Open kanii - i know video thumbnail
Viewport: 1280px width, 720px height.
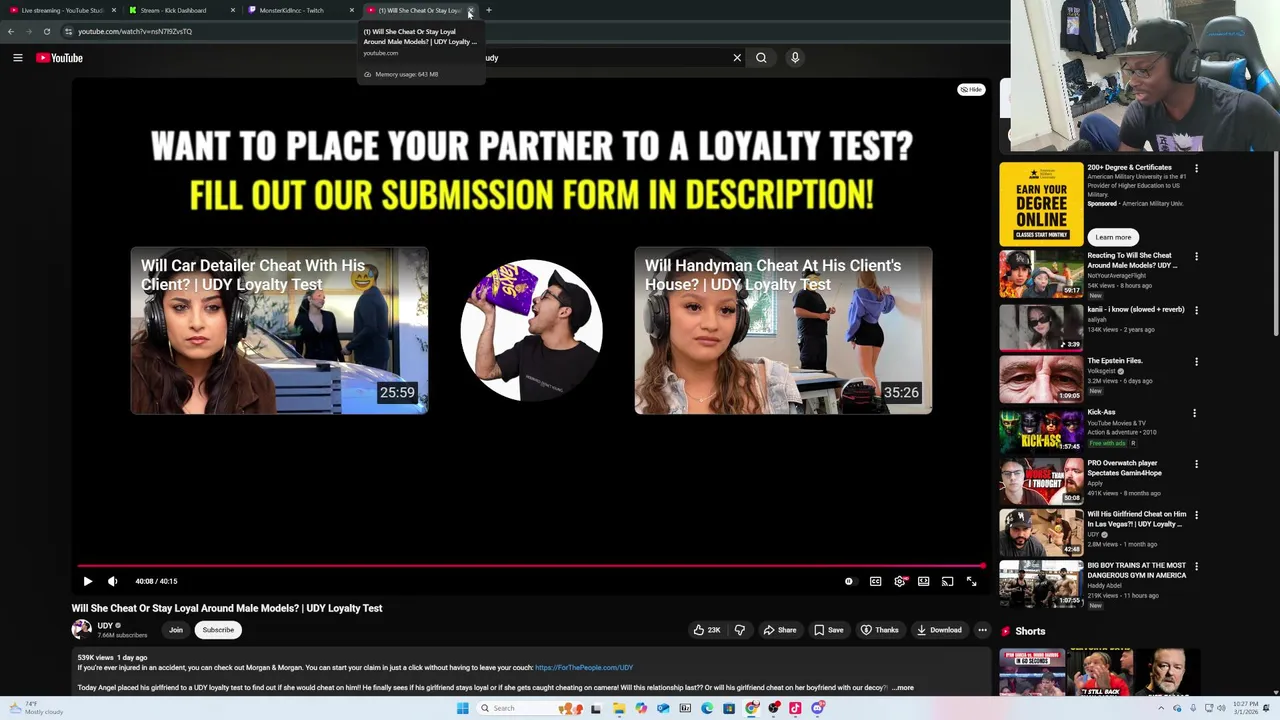pyautogui.click(x=1041, y=326)
